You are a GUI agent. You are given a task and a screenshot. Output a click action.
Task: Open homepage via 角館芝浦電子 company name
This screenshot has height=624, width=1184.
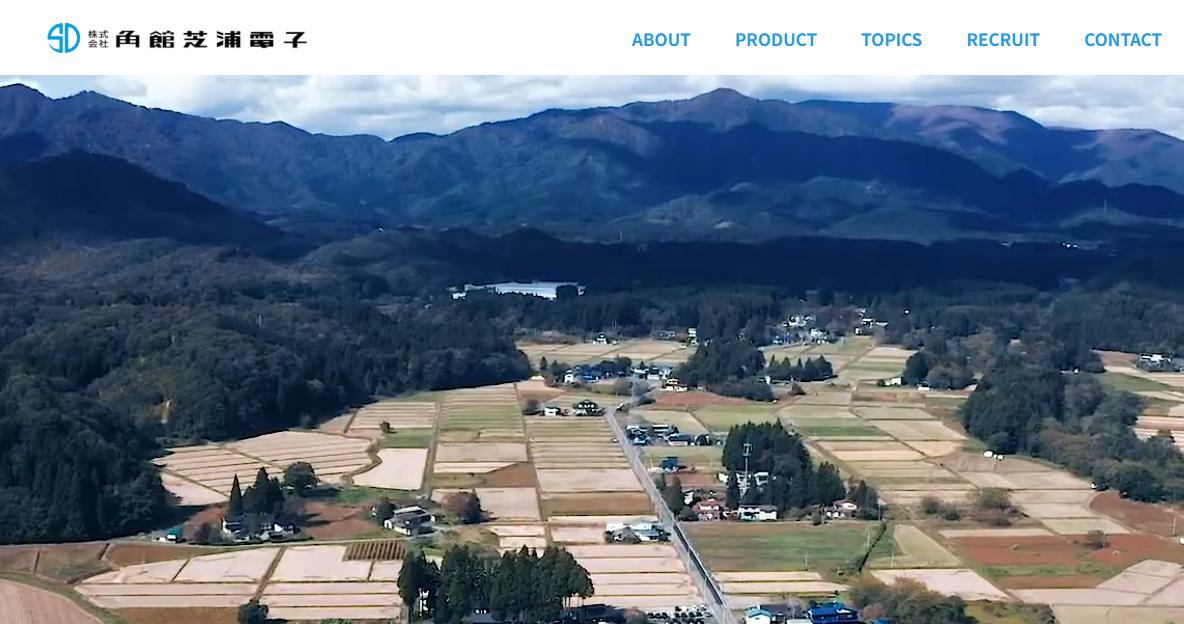pyautogui.click(x=211, y=39)
